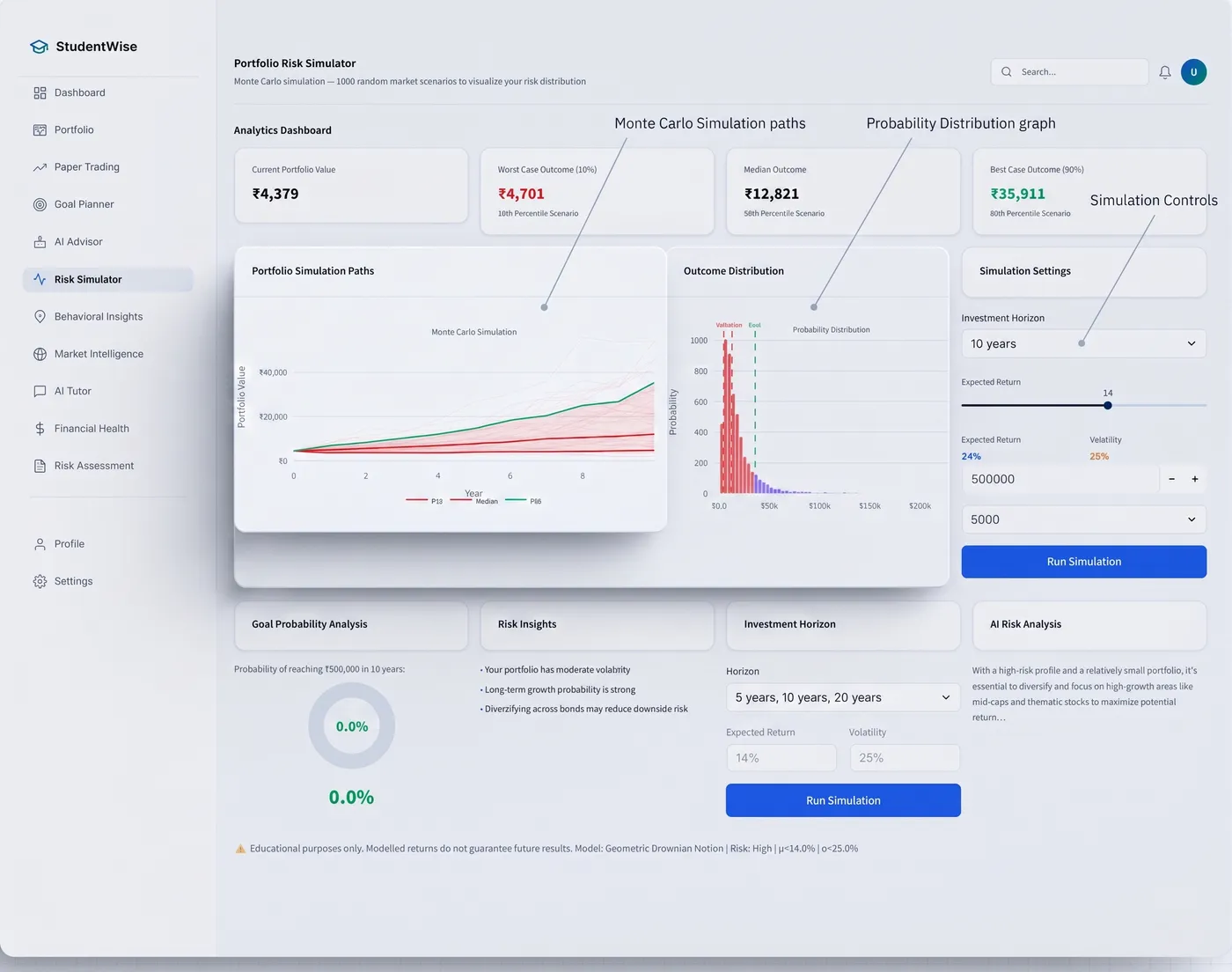1232x972 pixels.
Task: Click the Outcome Distribution heading
Action: tap(734, 271)
